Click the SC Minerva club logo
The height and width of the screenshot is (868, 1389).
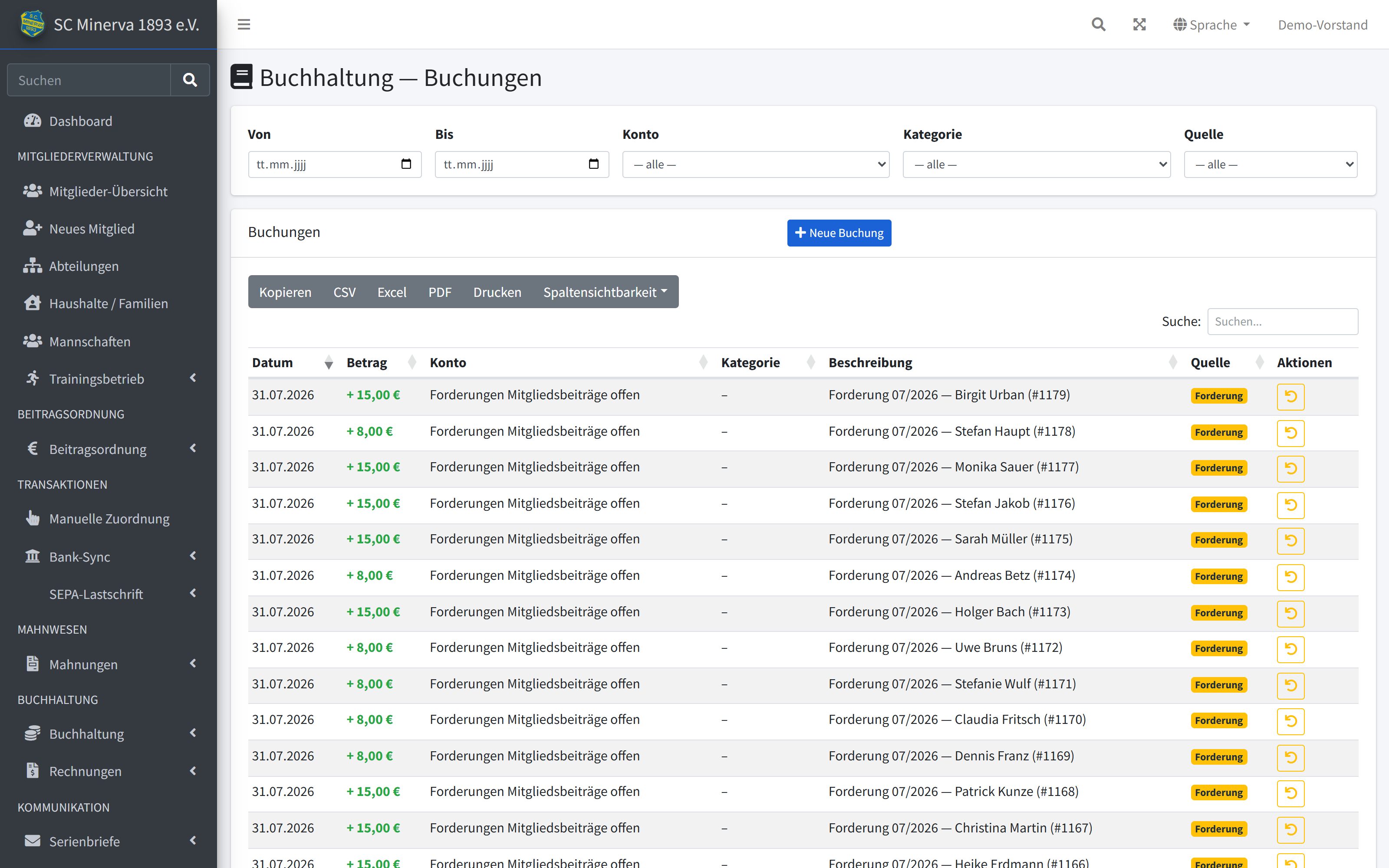pyautogui.click(x=32, y=24)
